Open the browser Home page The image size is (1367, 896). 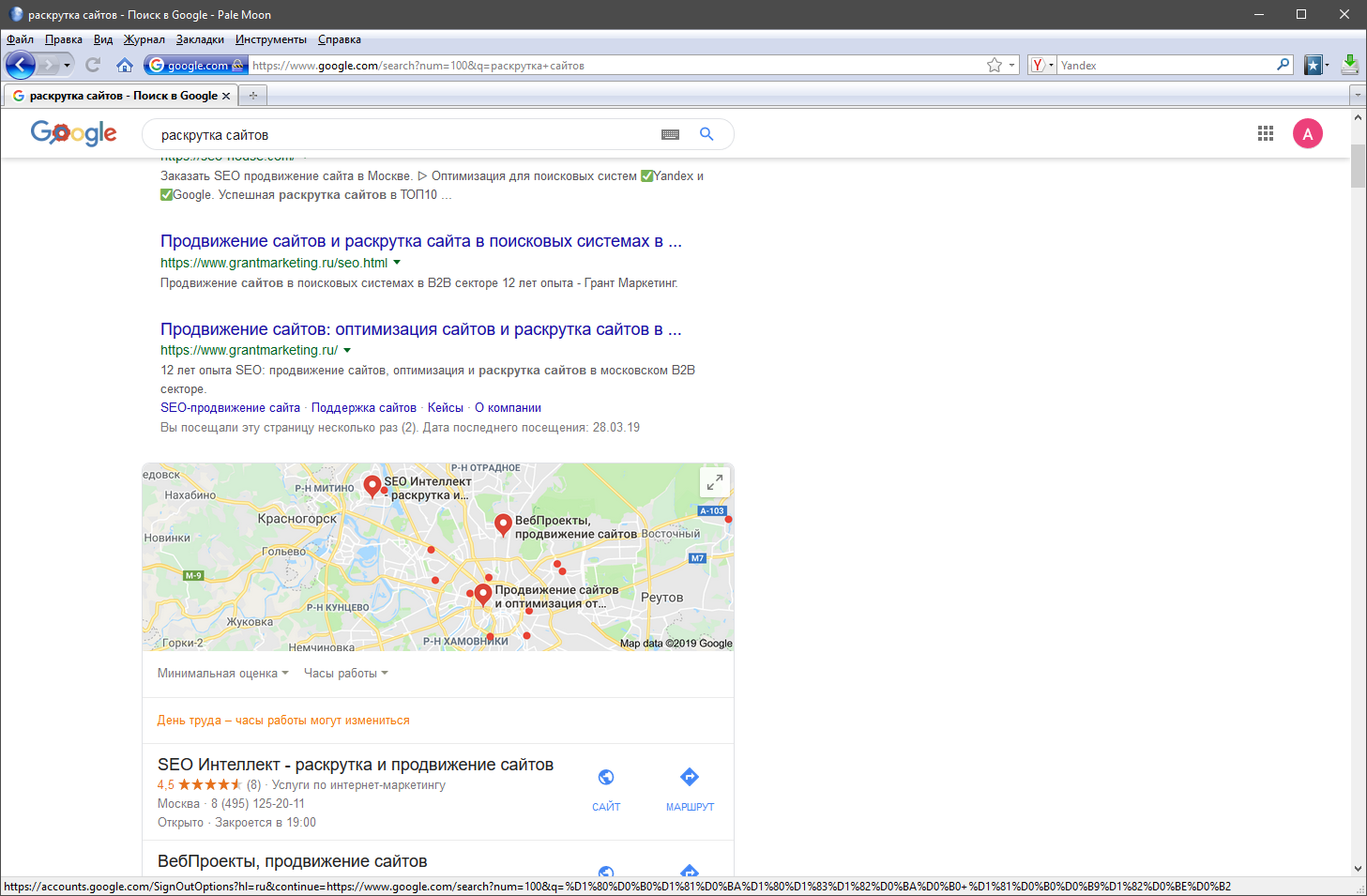125,65
